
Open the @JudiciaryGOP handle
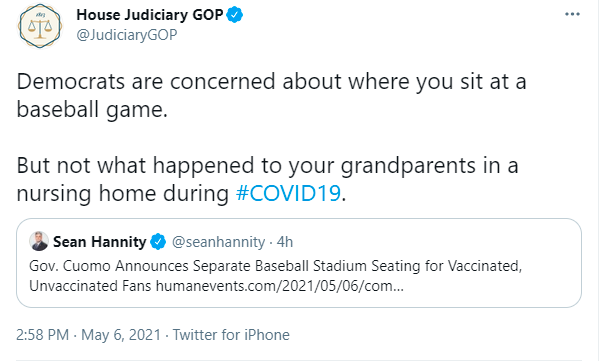click(x=127, y=35)
